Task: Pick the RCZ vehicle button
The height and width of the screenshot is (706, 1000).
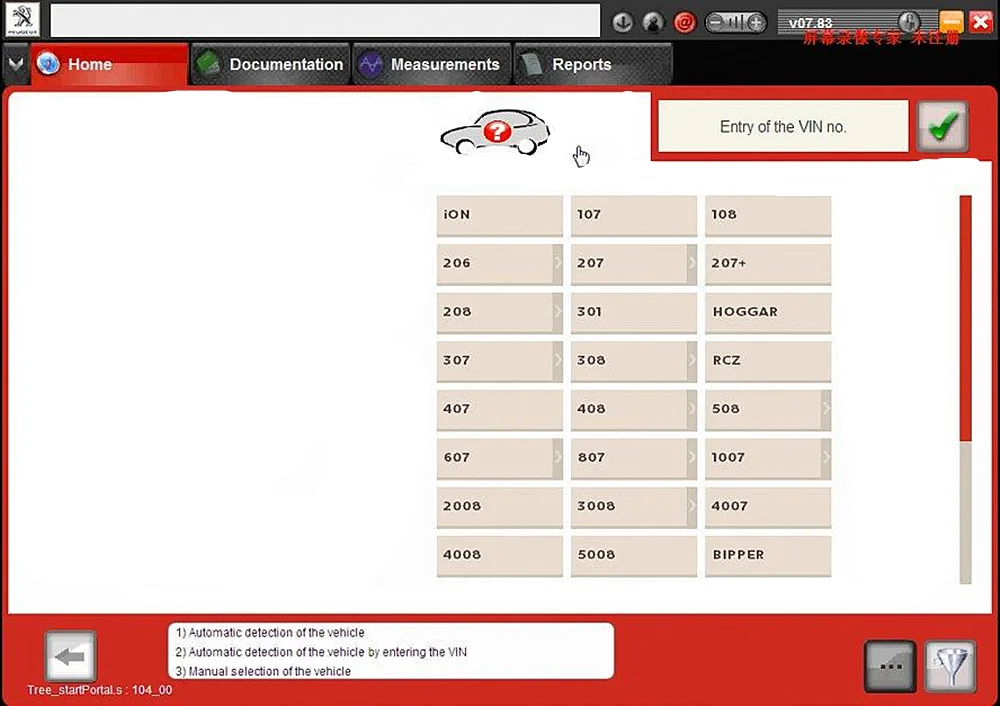Action: (x=768, y=360)
